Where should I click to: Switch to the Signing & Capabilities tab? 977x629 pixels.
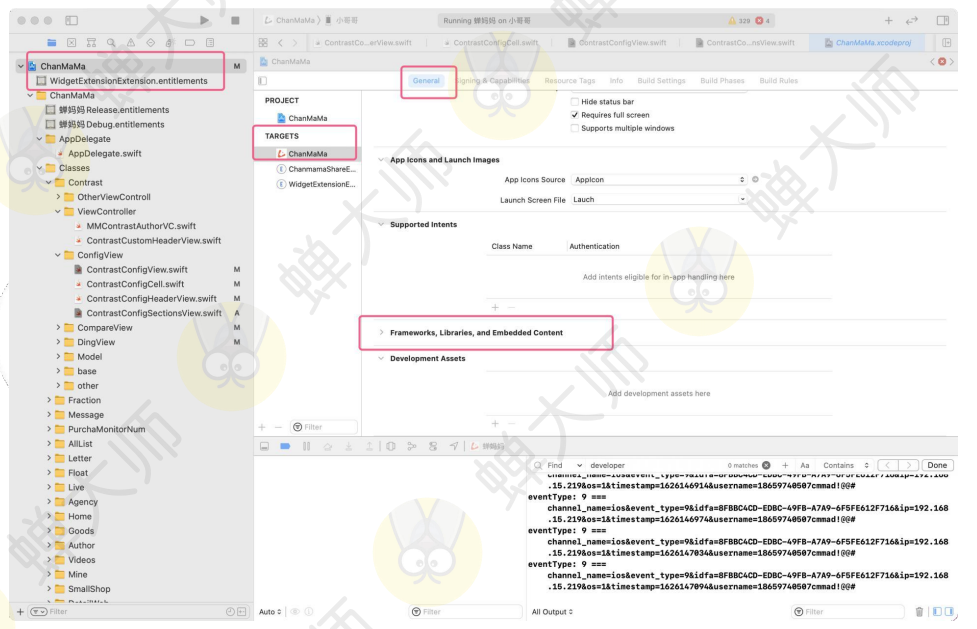tap(493, 80)
